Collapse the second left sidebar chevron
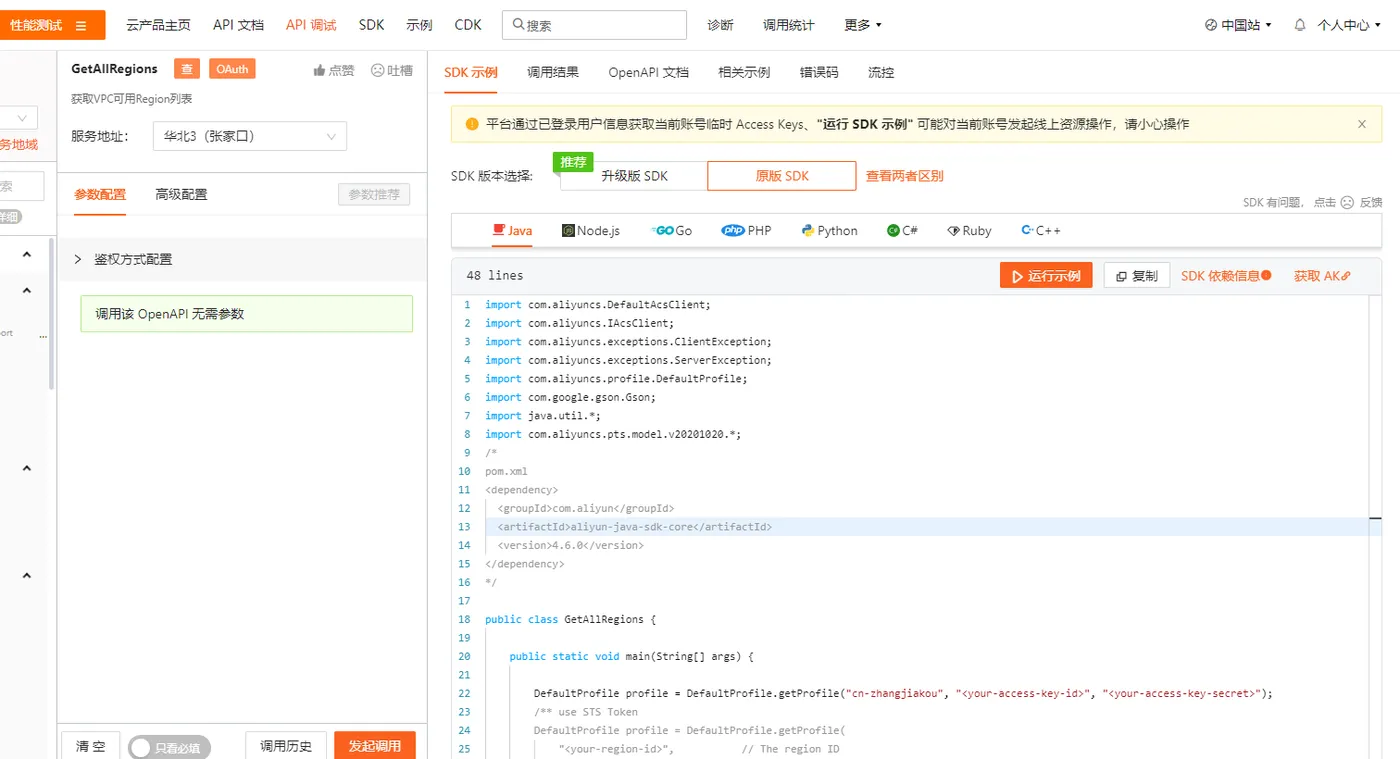Viewport: 1400px width, 759px height. 27,291
